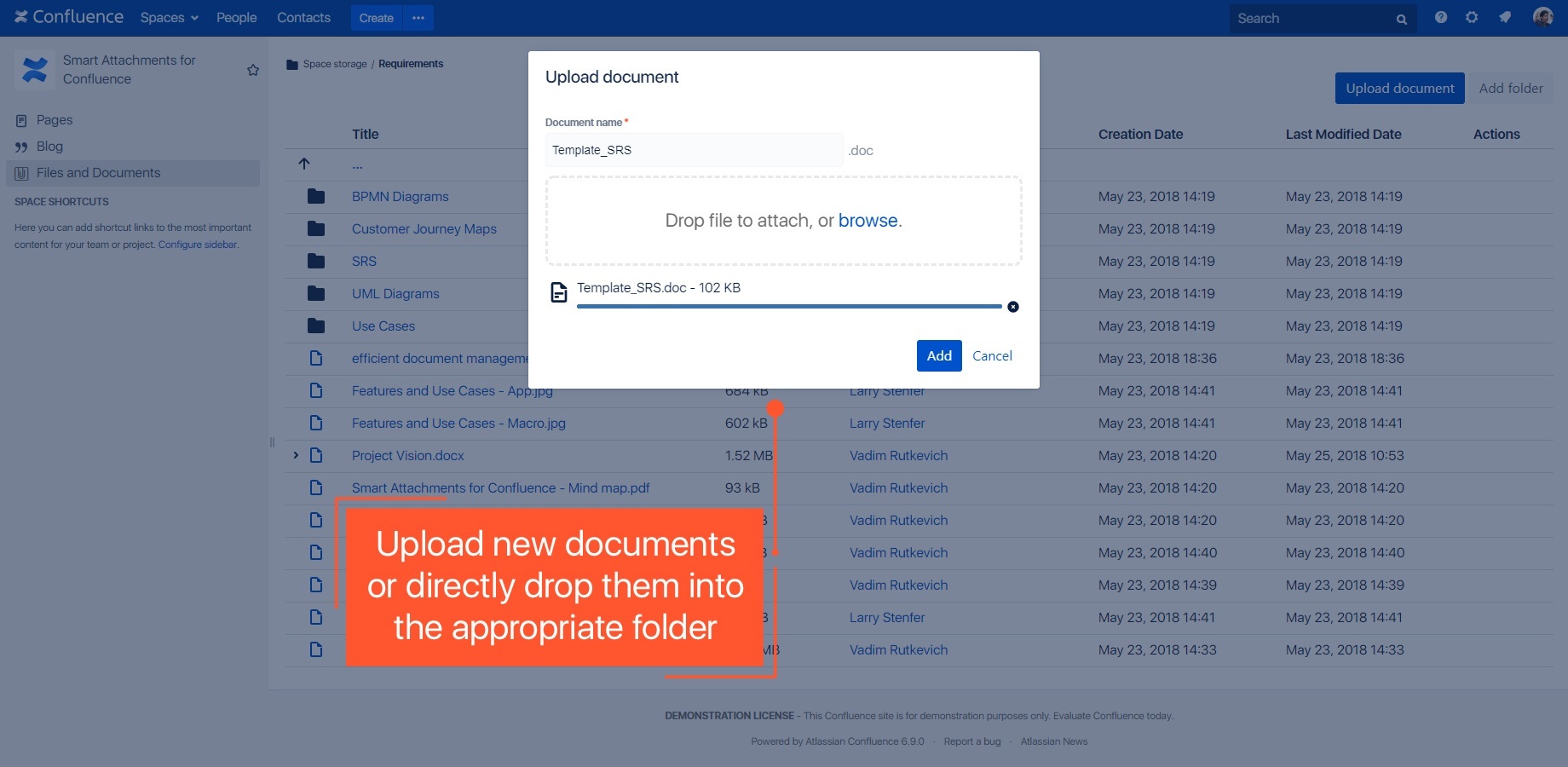1568x767 pixels.
Task: Click the upload progress bar
Action: (788, 306)
